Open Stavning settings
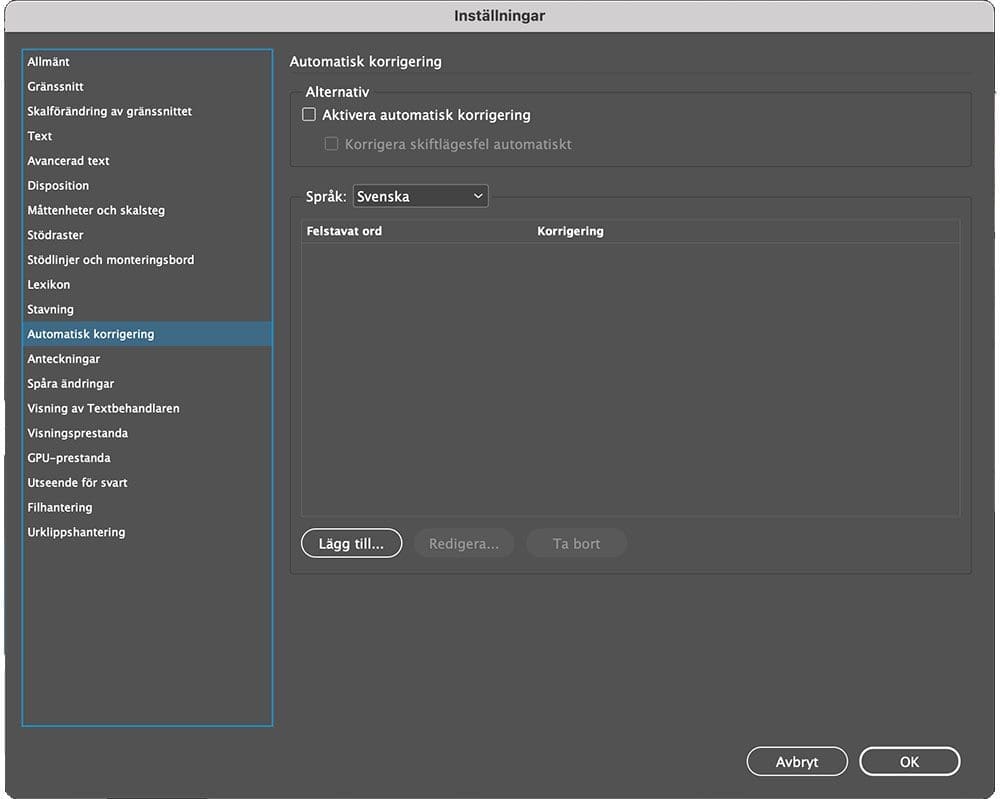 [147, 309]
